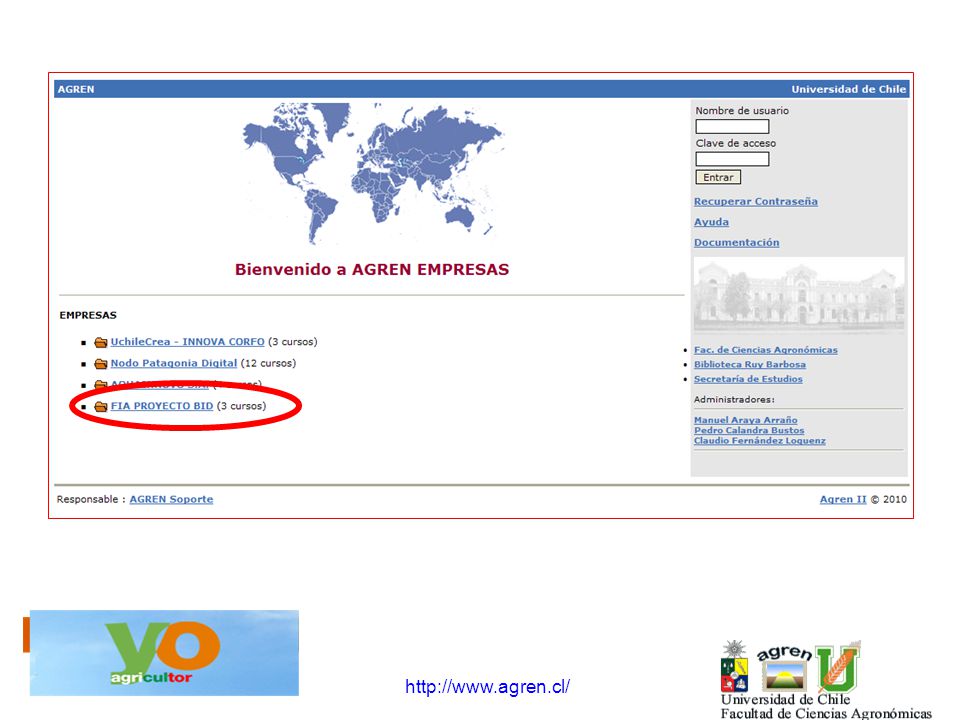Click the FIA PROYECTO BID folder icon
This screenshot has width=960, height=720.
point(101,407)
